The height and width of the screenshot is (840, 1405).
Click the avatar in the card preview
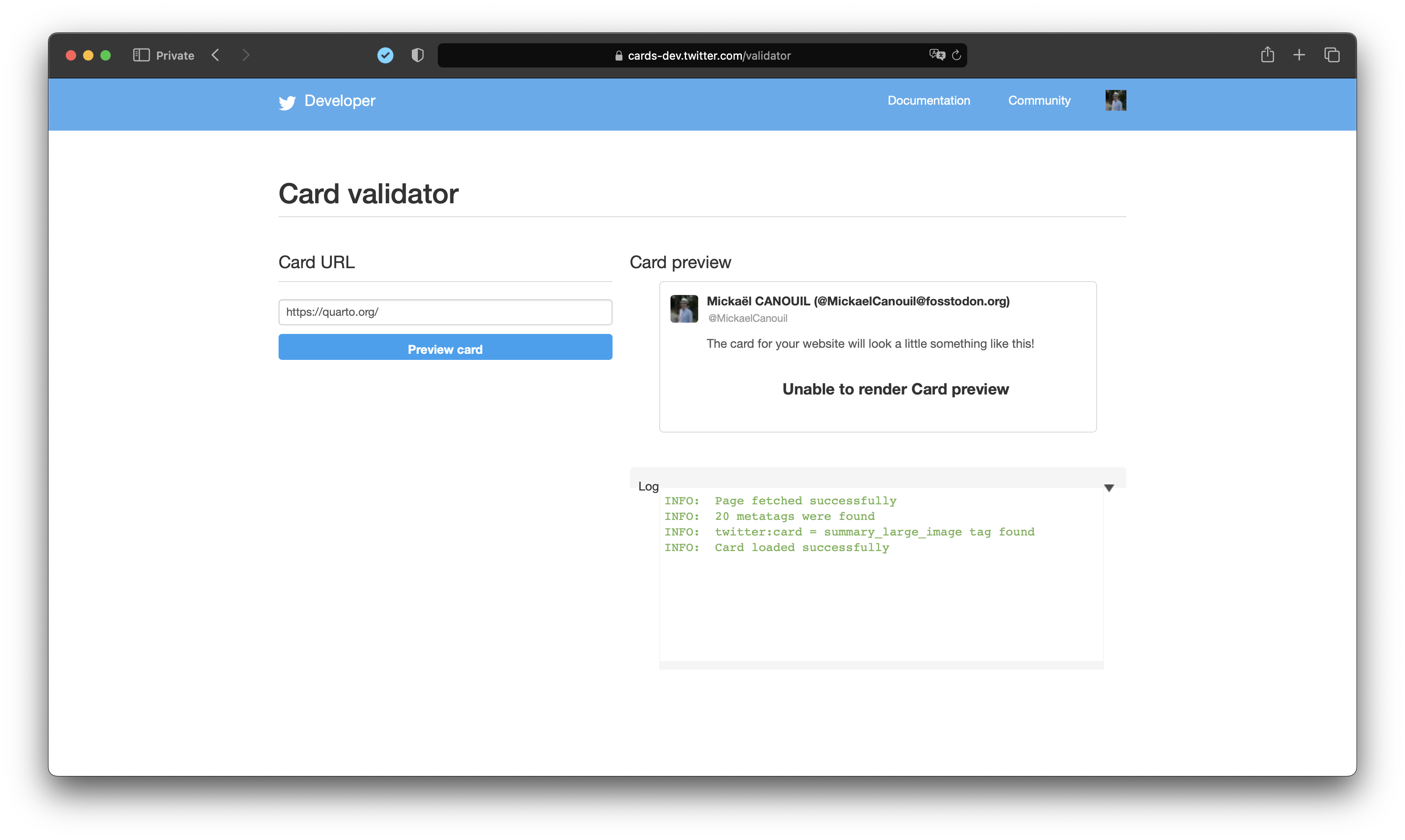(684, 308)
